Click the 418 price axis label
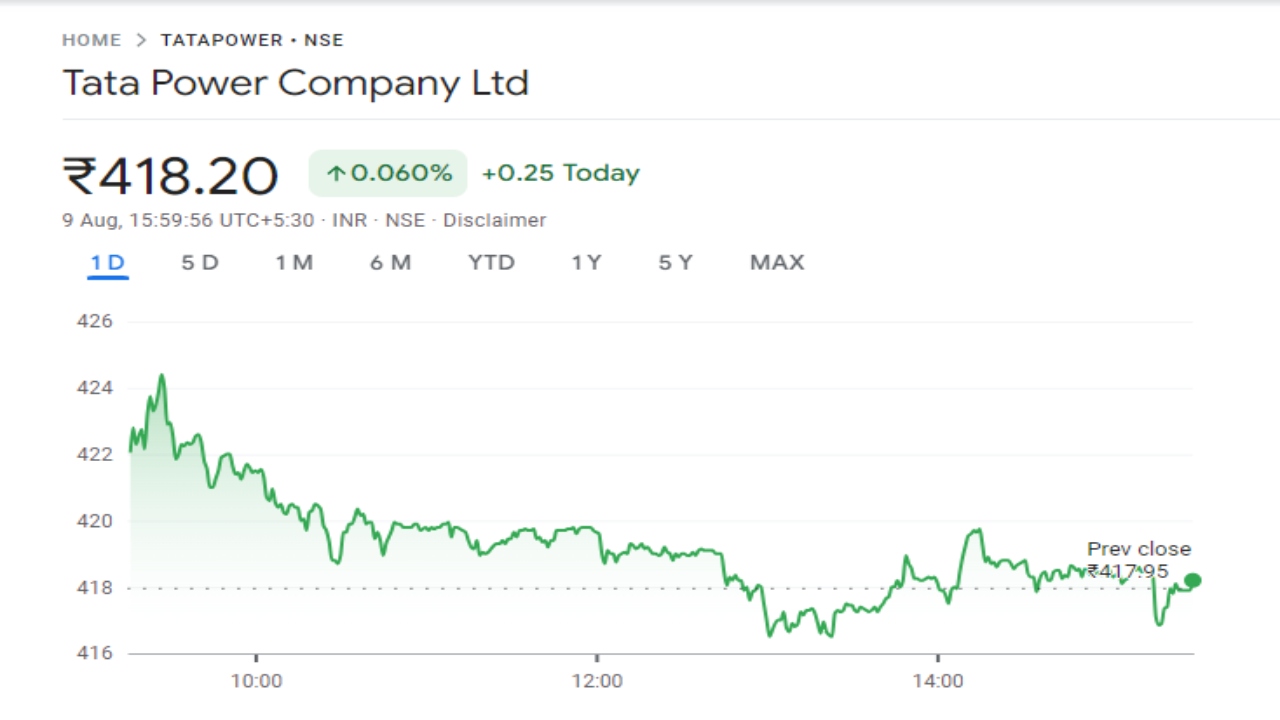 point(95,588)
